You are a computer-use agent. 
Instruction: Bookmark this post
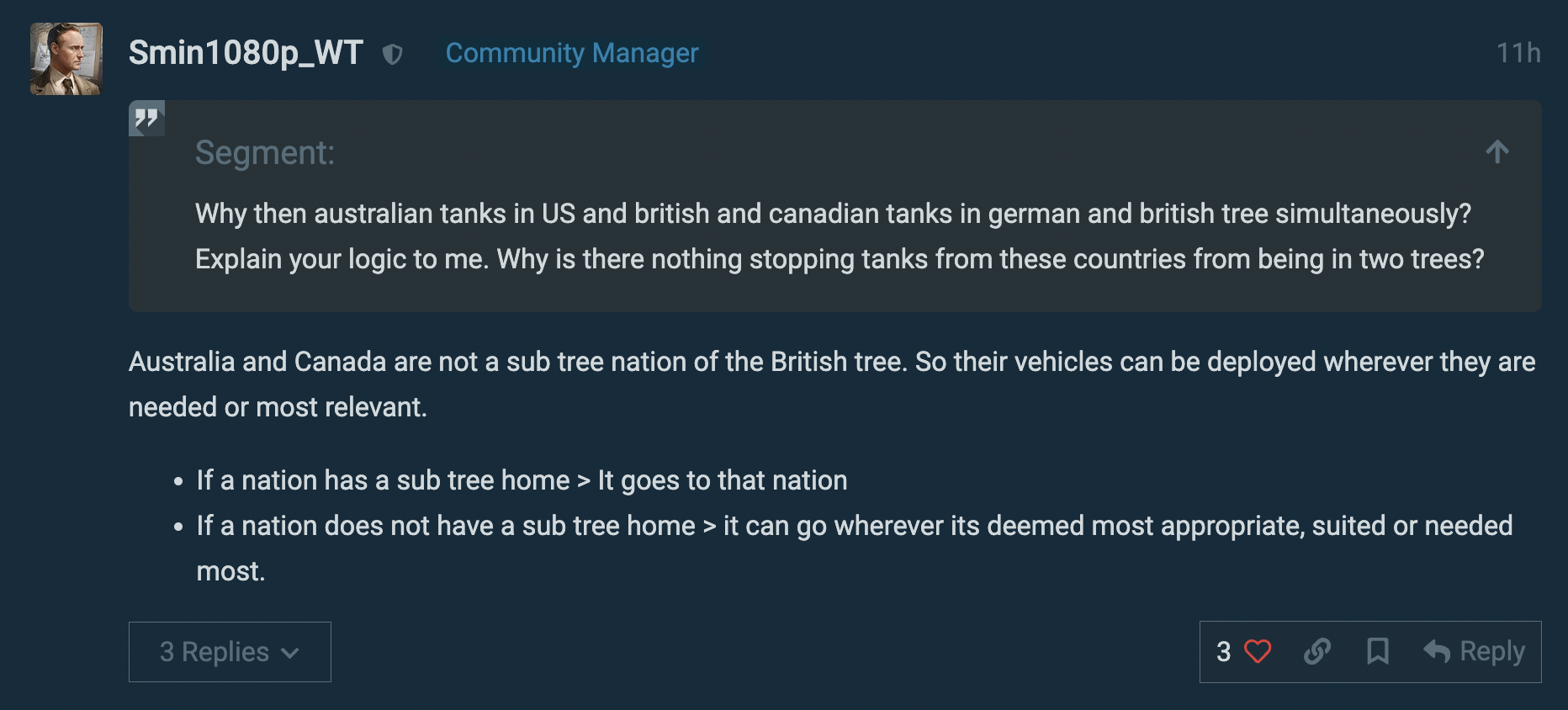(x=1377, y=651)
